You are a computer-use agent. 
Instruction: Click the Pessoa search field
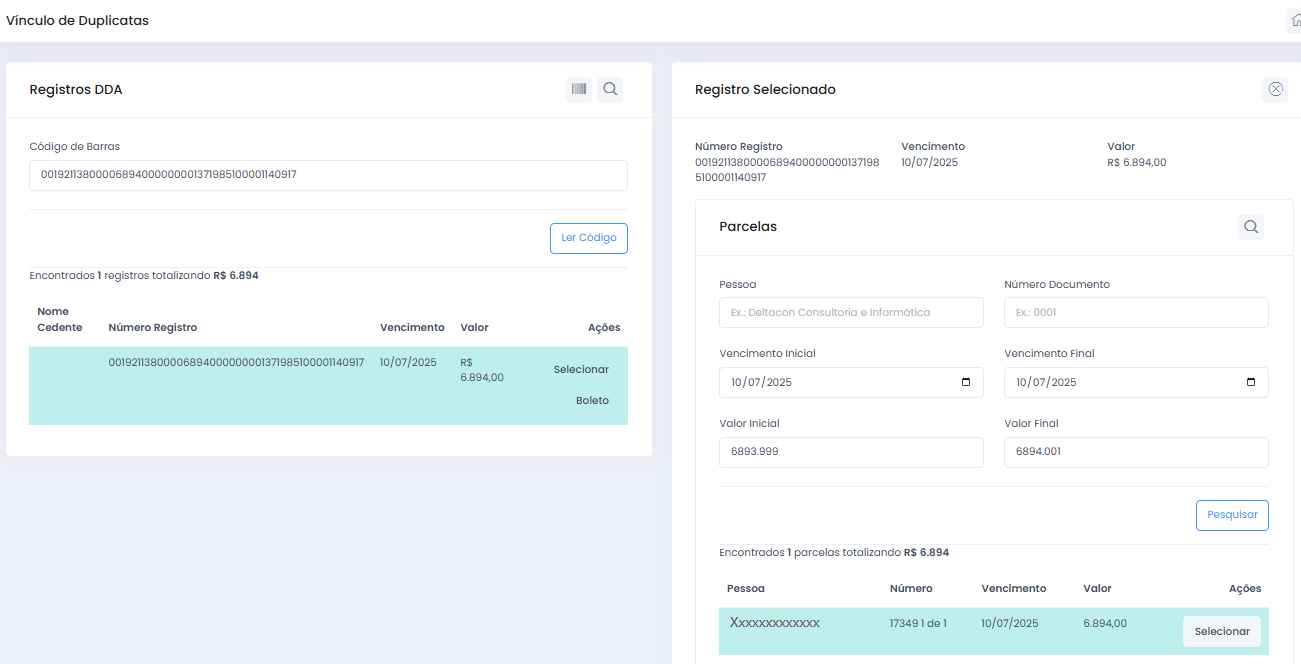click(x=851, y=312)
